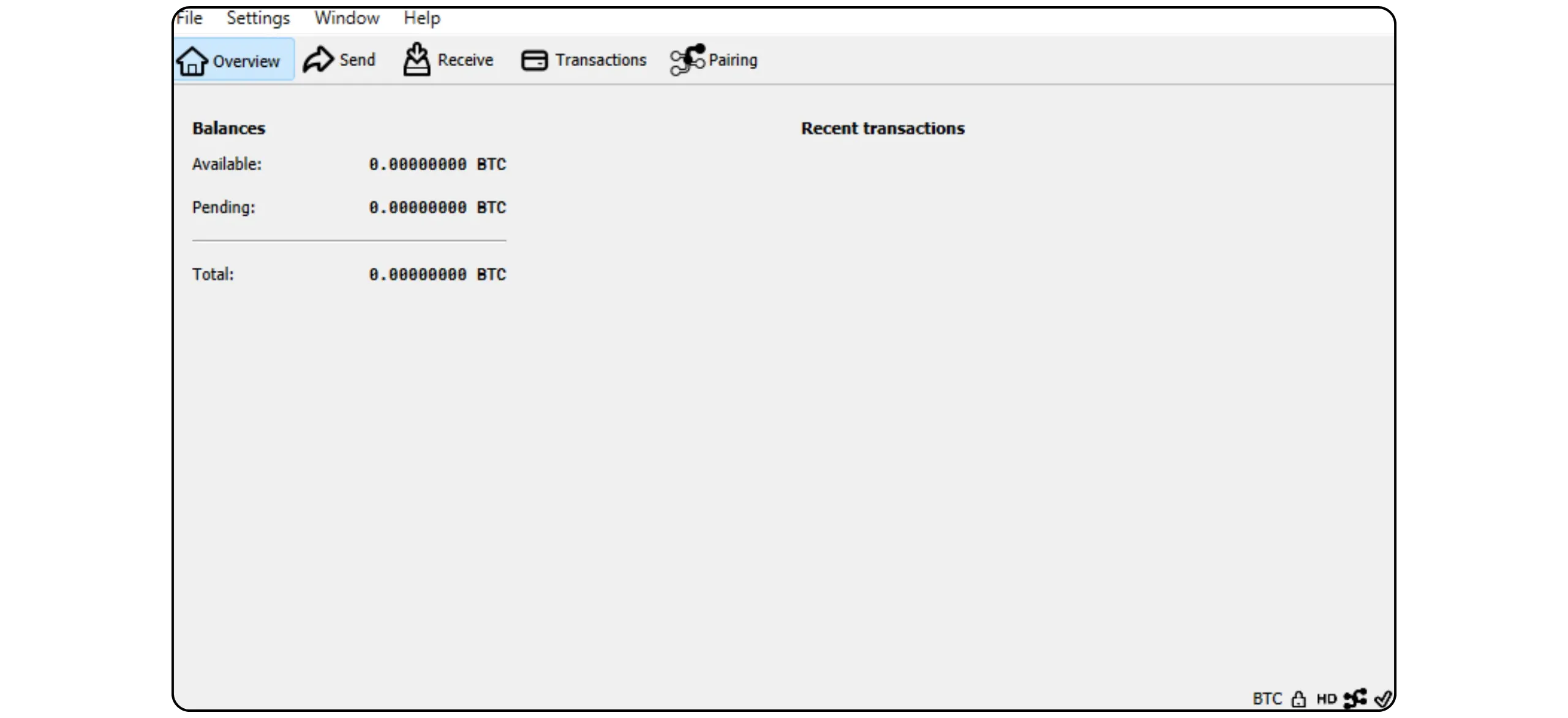
Task: Select the Available balance amount
Action: 437,164
